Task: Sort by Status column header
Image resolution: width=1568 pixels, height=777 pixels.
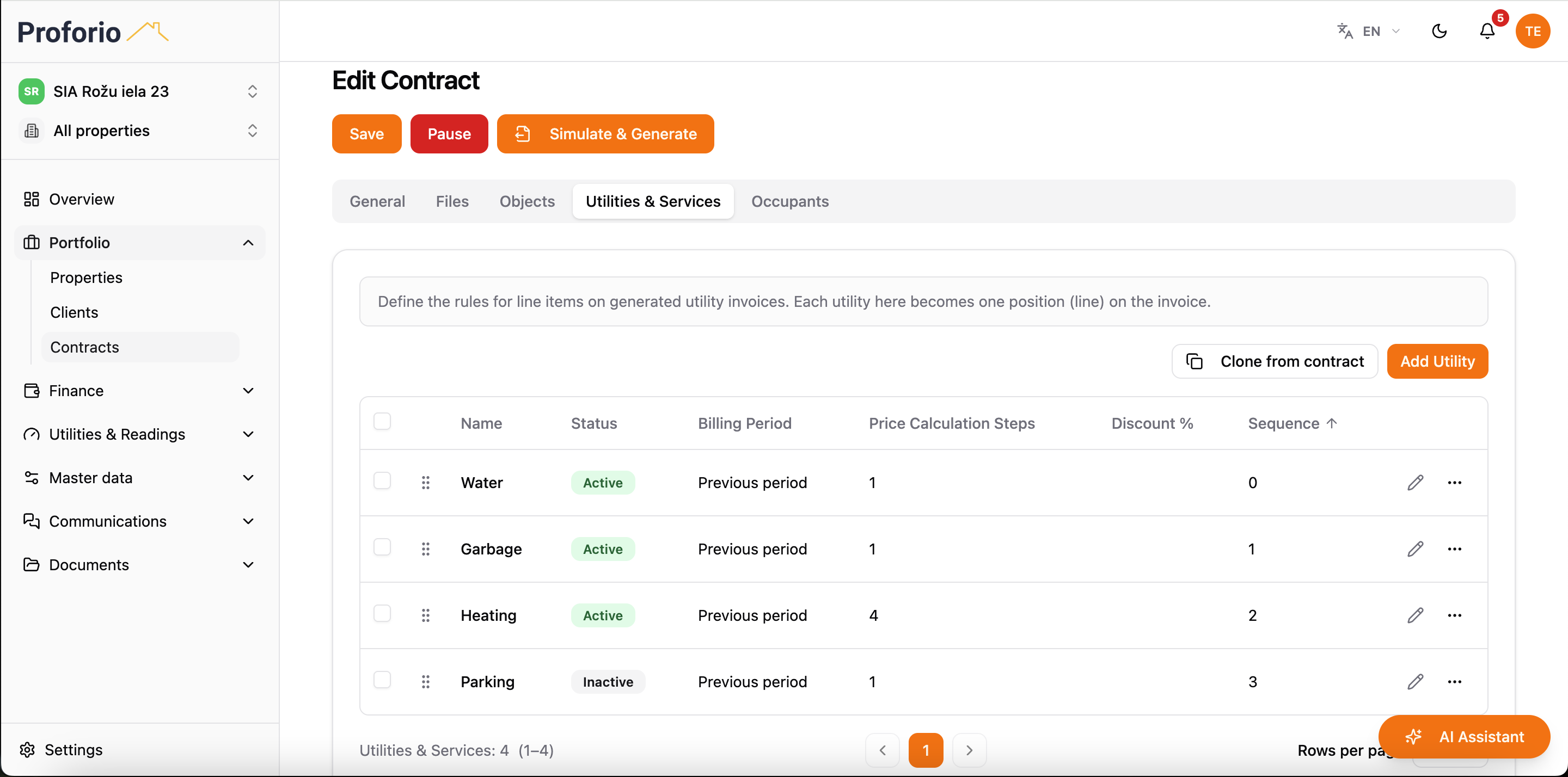Action: (x=593, y=423)
